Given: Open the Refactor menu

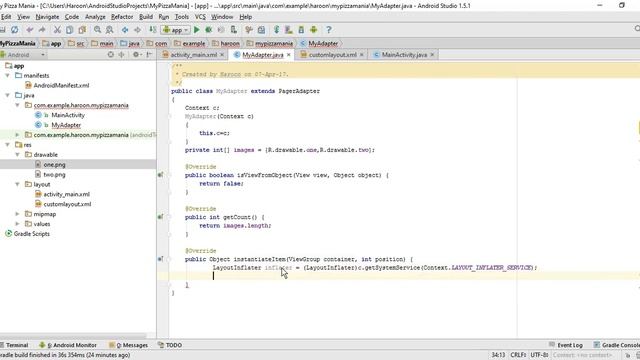Looking at the screenshot, I should tap(122, 17).
